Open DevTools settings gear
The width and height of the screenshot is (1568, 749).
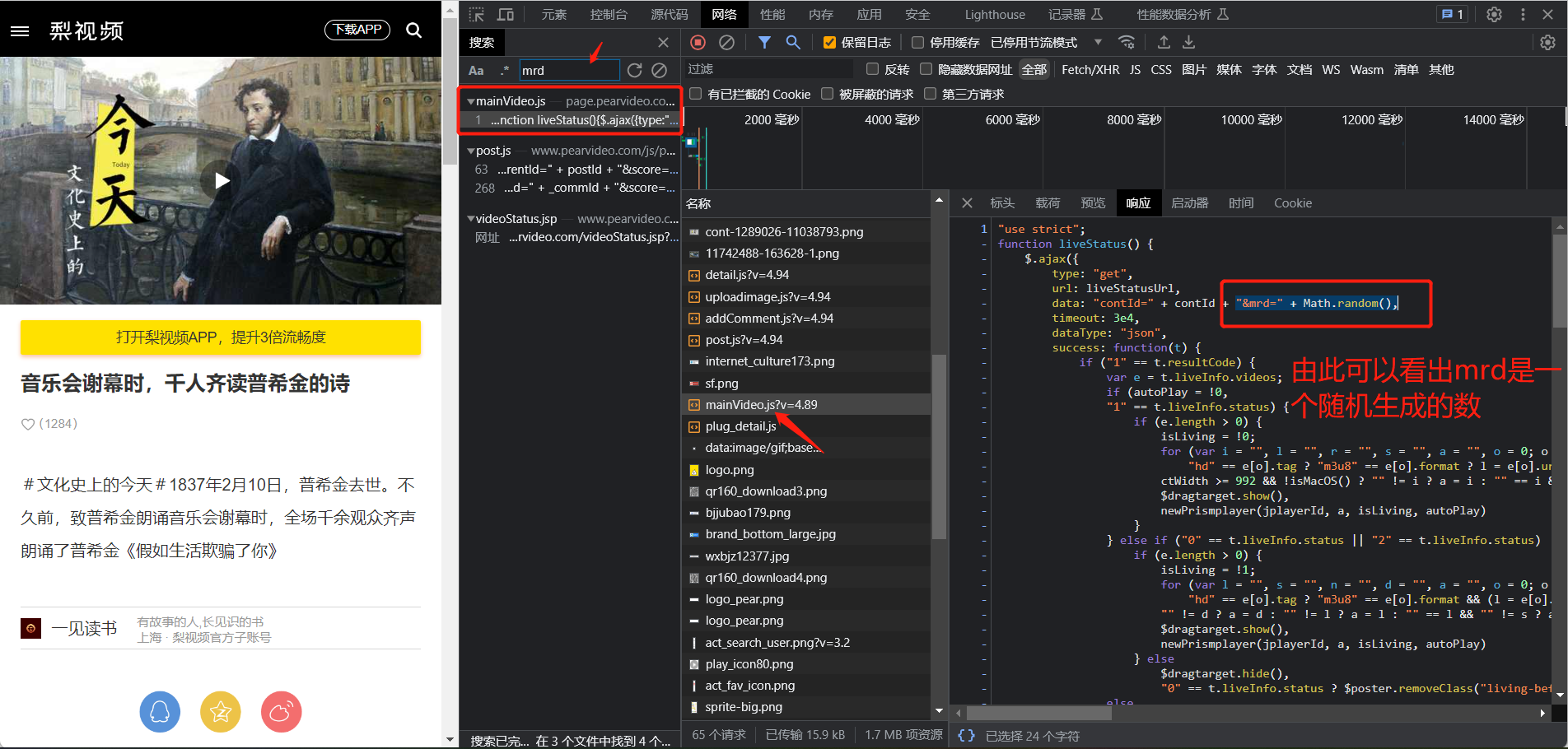coord(1494,15)
